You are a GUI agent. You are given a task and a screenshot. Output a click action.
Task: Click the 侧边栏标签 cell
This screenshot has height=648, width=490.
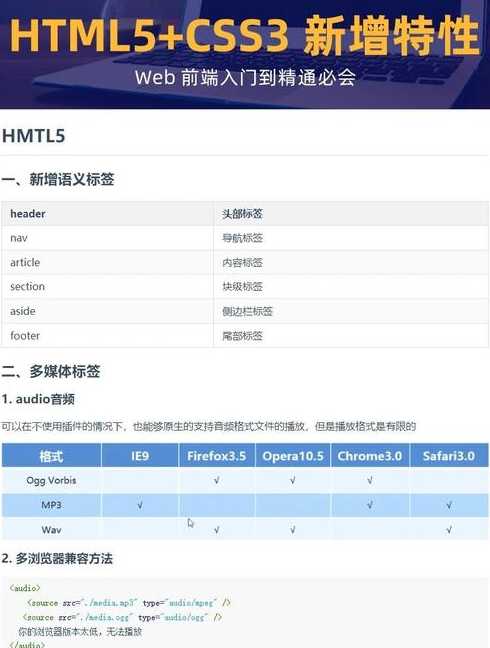click(x=351, y=311)
